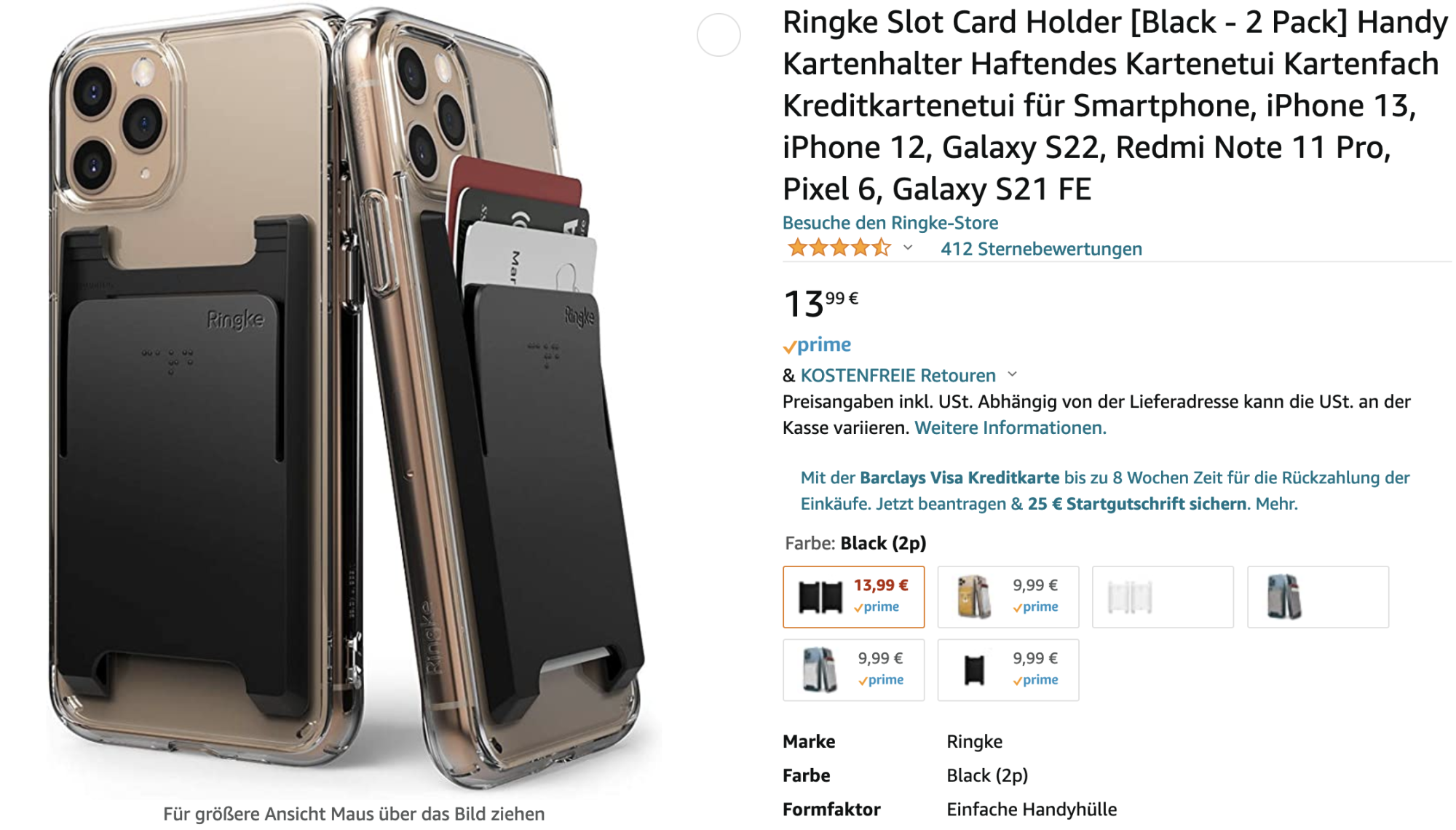This screenshot has width=1456, height=830.
Task: Pick the blue phone variant without a price
Action: pyautogui.click(x=1318, y=596)
